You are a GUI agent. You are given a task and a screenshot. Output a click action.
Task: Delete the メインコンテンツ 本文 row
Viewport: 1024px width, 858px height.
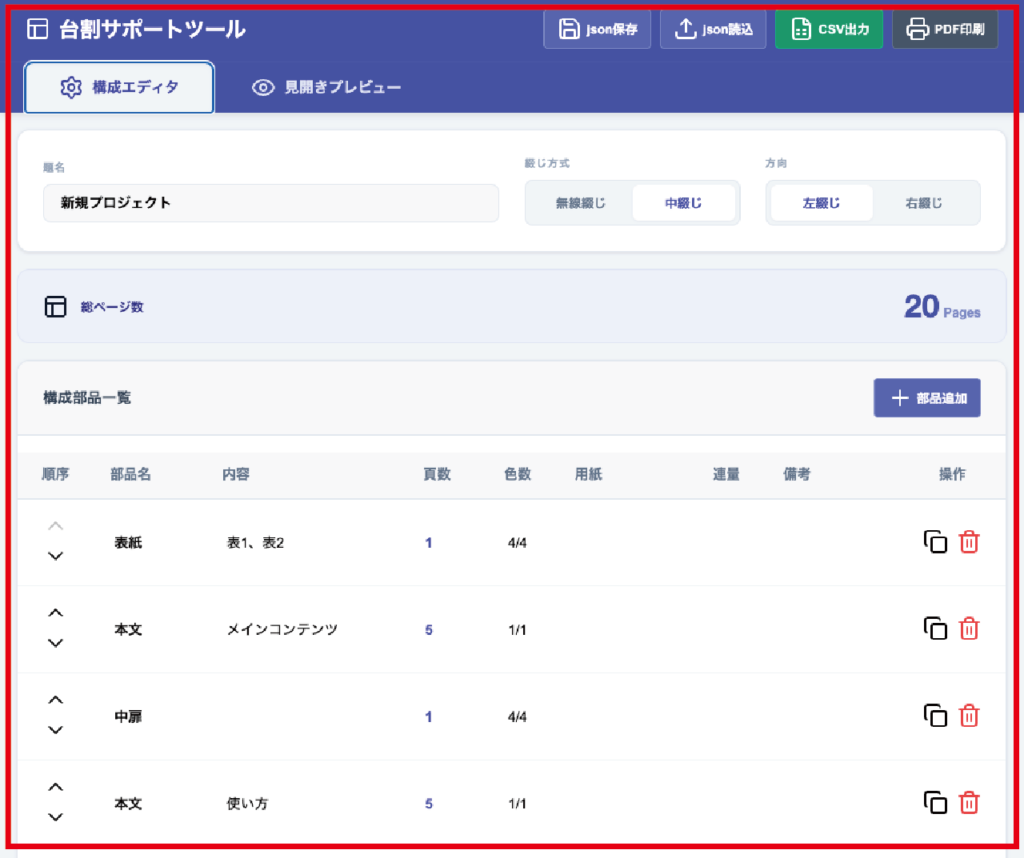(969, 629)
